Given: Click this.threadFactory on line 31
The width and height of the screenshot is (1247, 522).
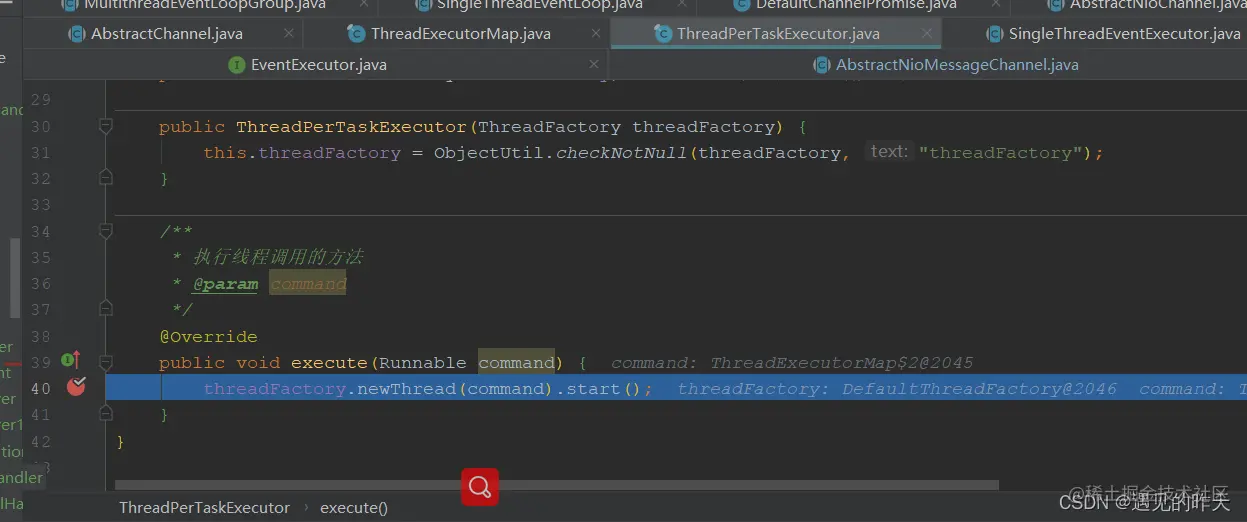Looking at the screenshot, I should coord(302,153).
